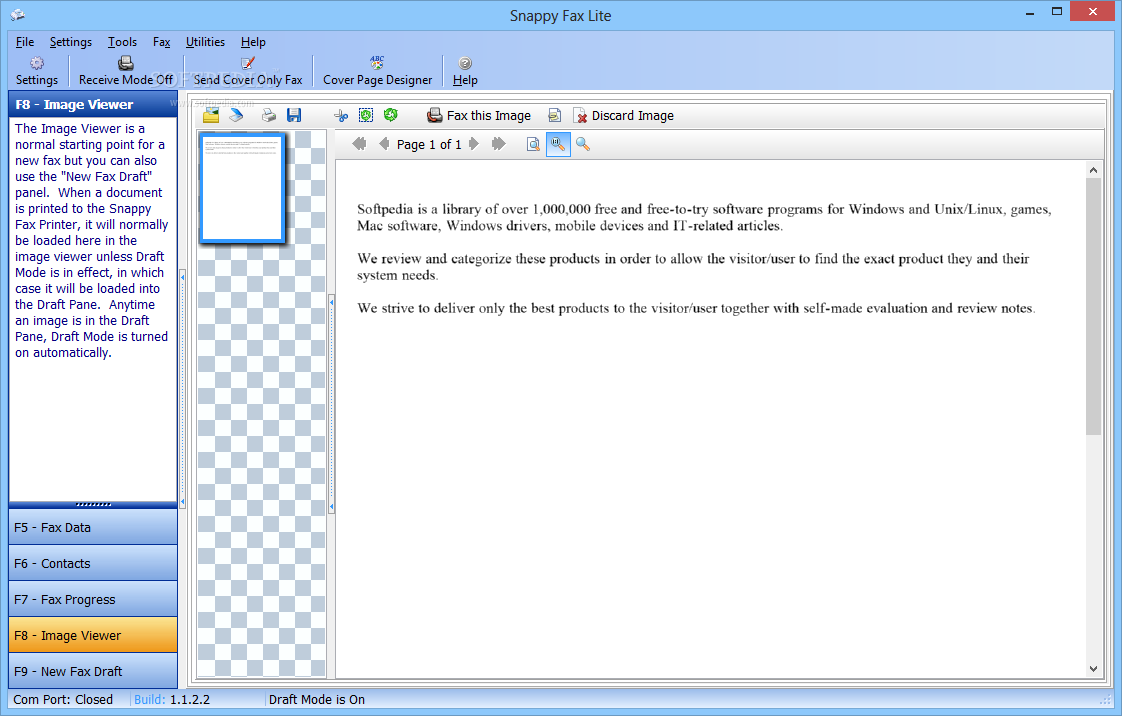Open an image file with folder icon
Screen dimensions: 1122x716
pyautogui.click(x=211, y=115)
